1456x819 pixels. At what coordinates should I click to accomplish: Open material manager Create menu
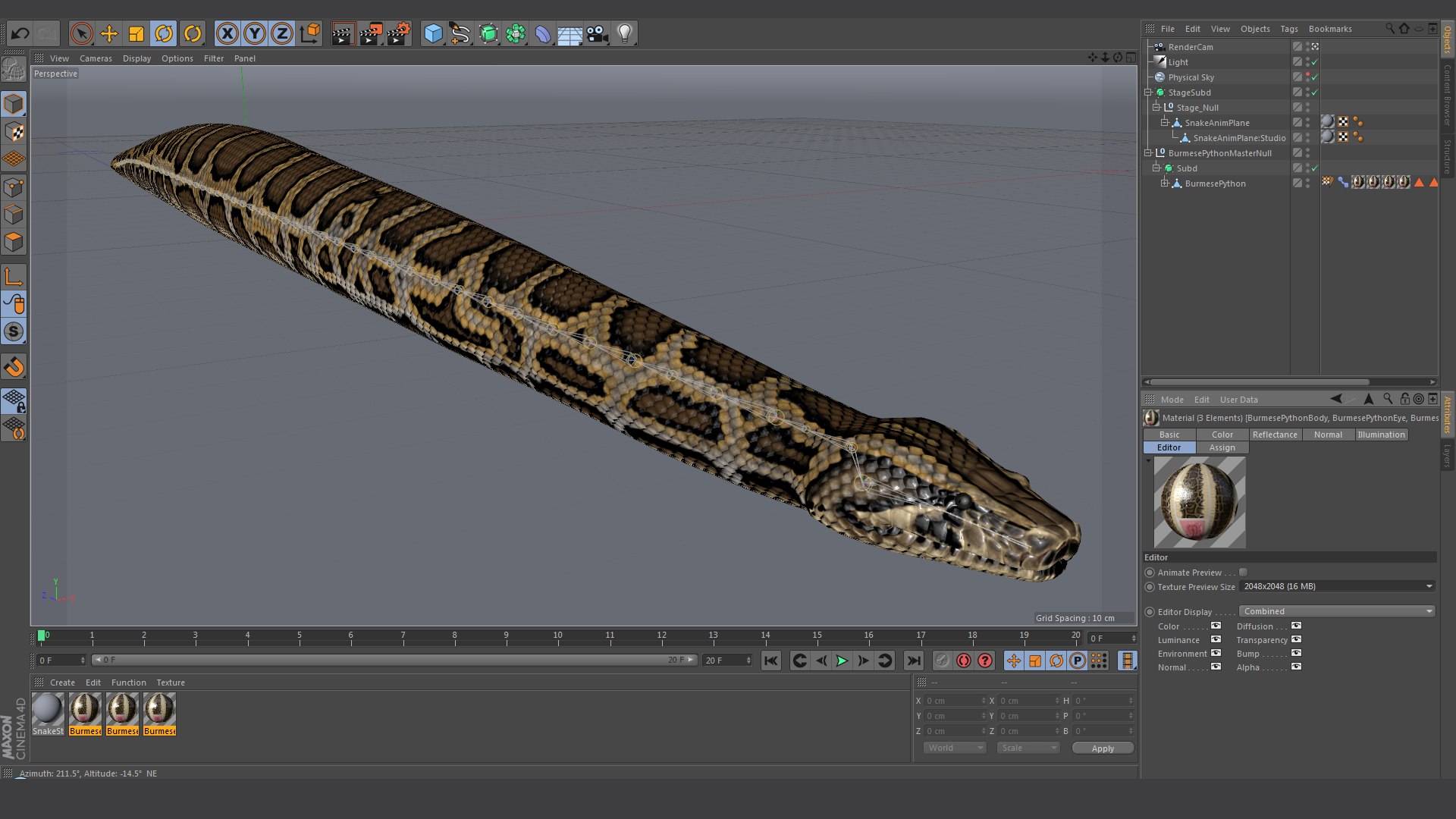click(x=62, y=682)
